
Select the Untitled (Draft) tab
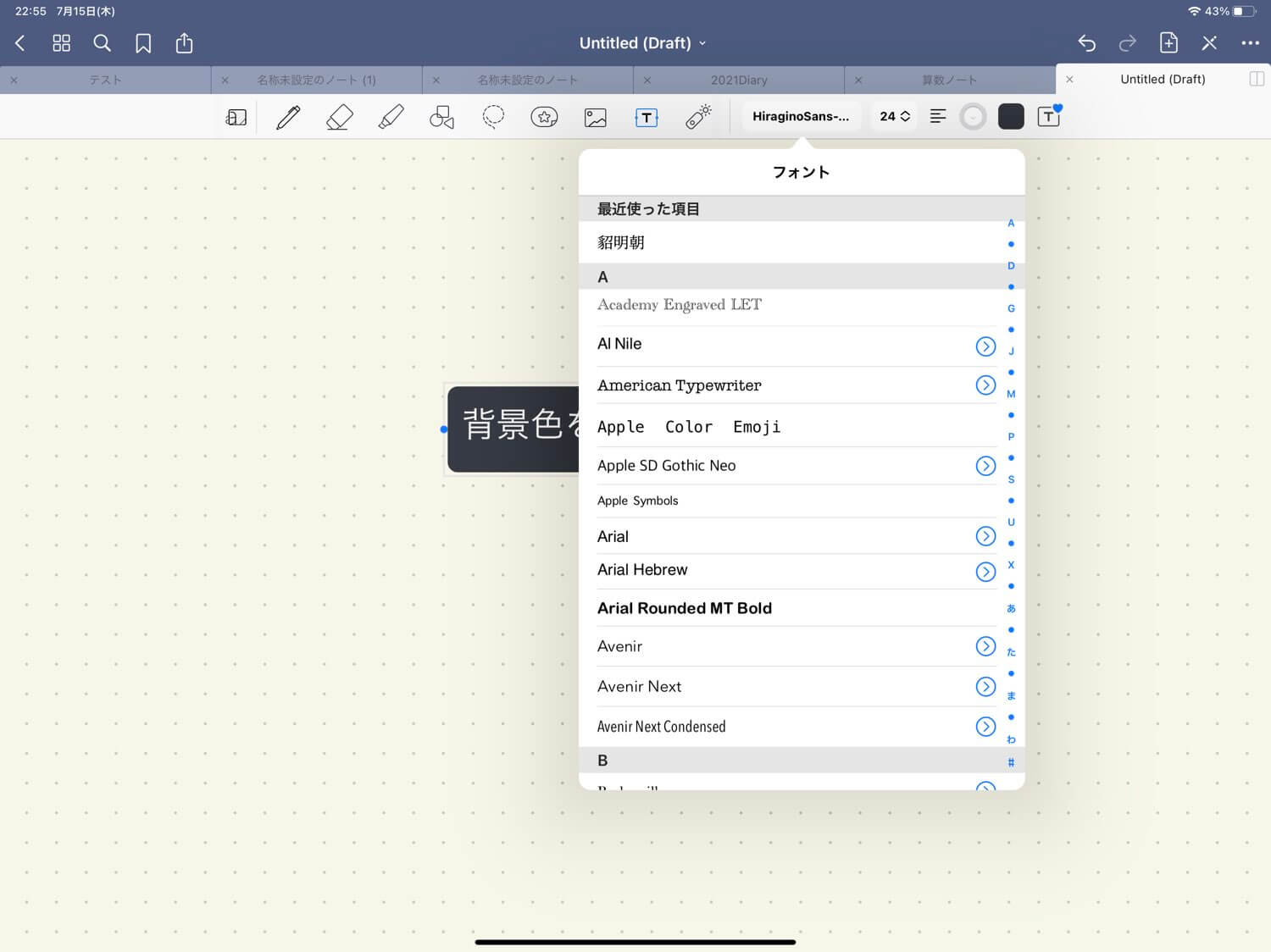click(1163, 79)
